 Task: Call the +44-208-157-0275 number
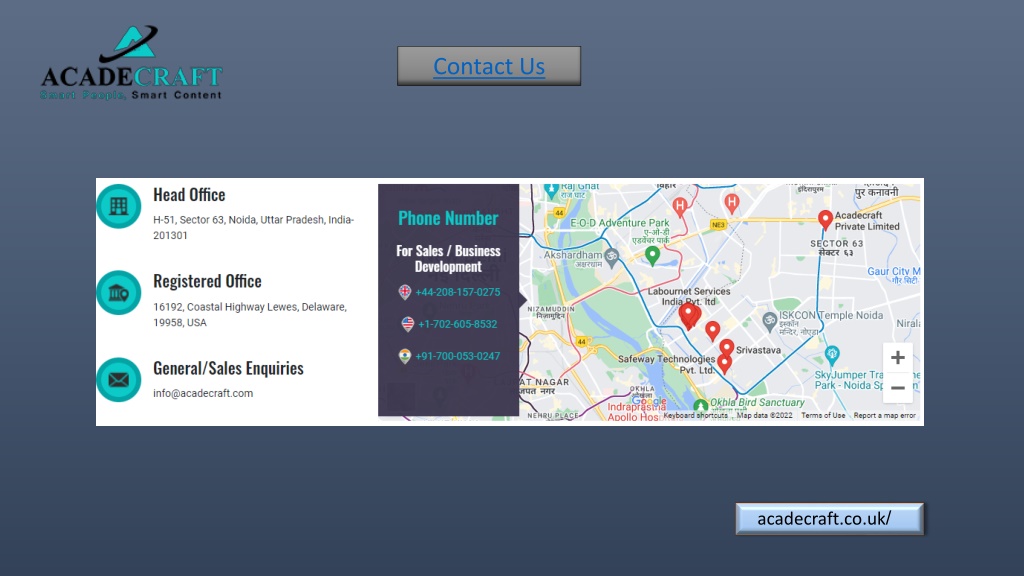coord(458,292)
